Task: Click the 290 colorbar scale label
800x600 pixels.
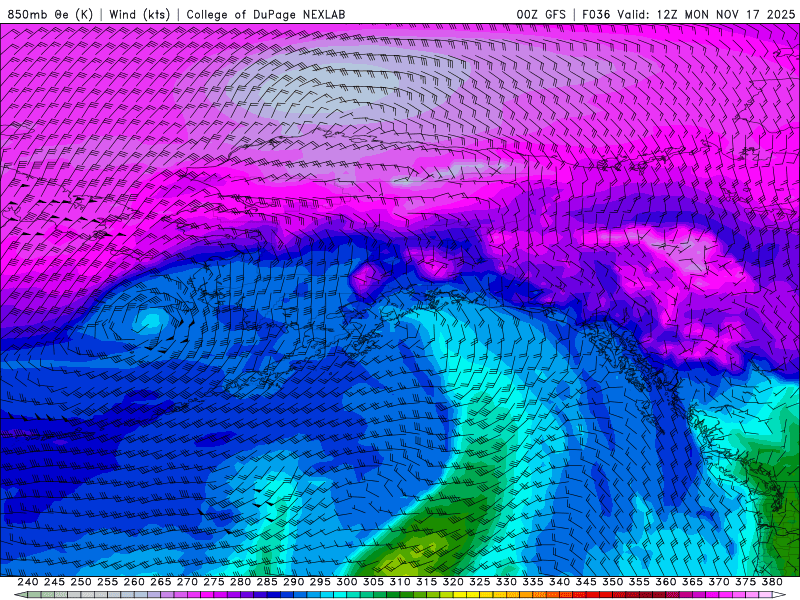Action: [x=293, y=582]
